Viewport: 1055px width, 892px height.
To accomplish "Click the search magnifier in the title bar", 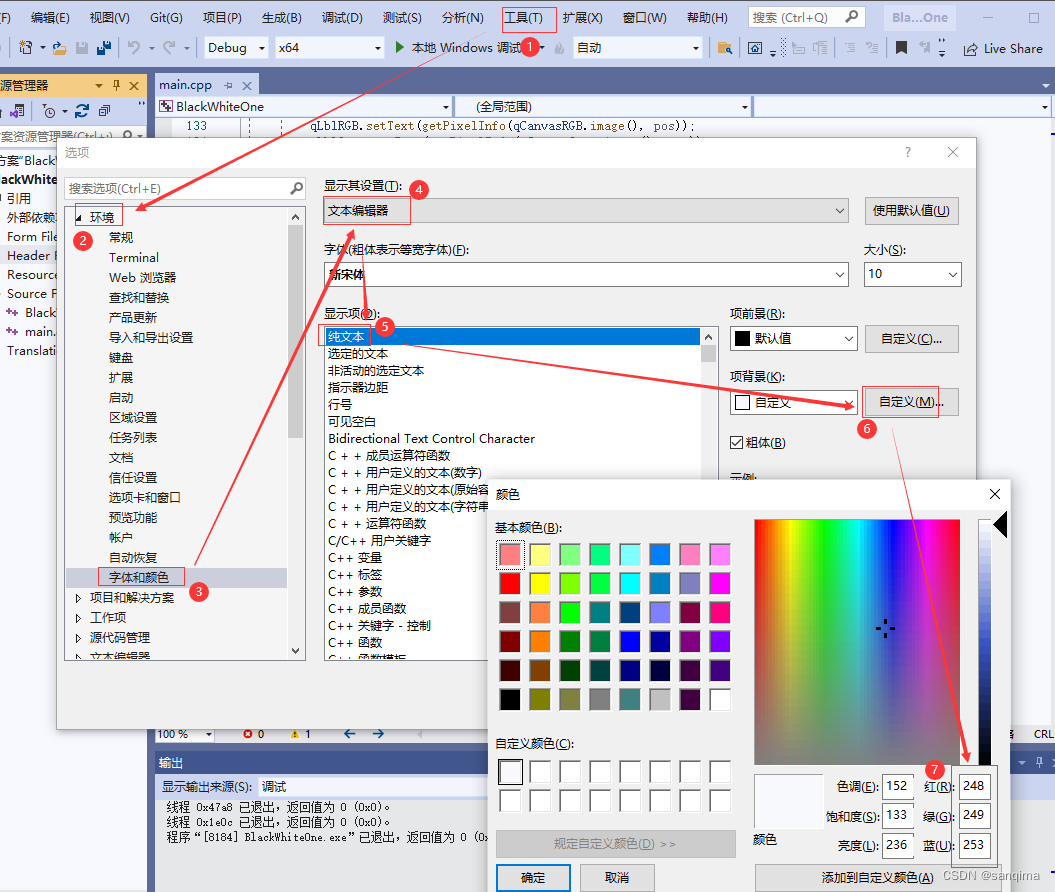I will (851, 17).
